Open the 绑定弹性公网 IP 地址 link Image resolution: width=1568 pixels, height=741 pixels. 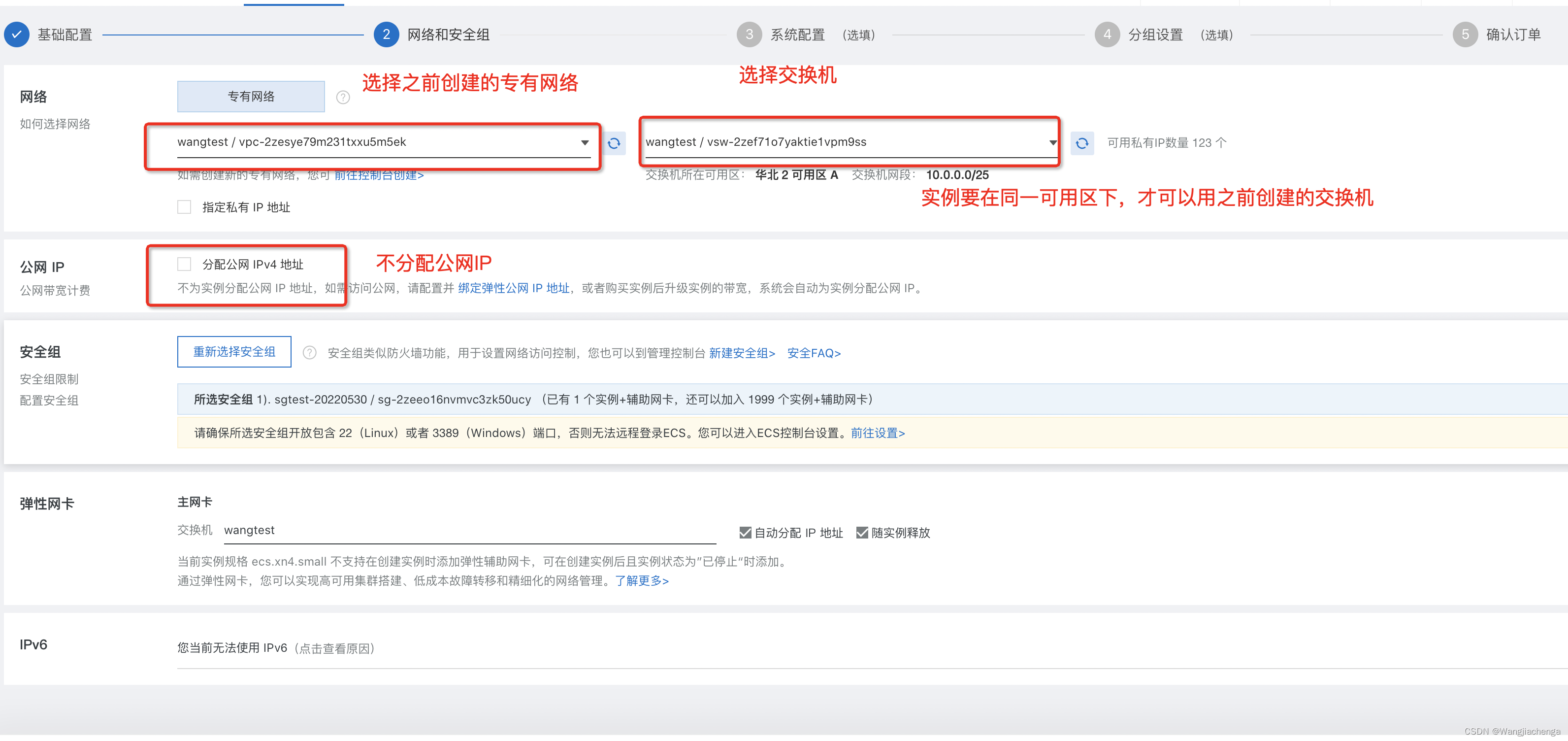point(514,288)
